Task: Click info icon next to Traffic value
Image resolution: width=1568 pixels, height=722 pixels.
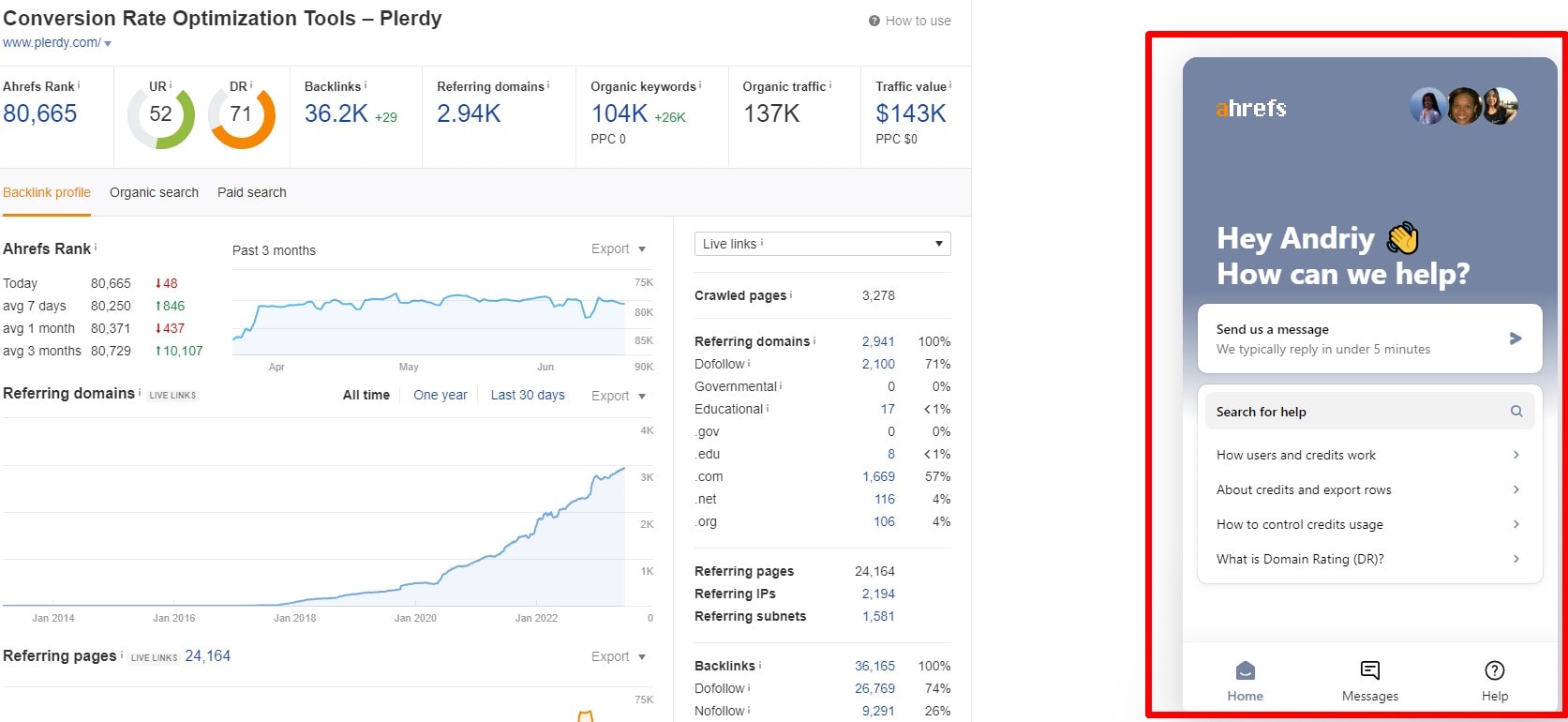Action: (x=950, y=84)
